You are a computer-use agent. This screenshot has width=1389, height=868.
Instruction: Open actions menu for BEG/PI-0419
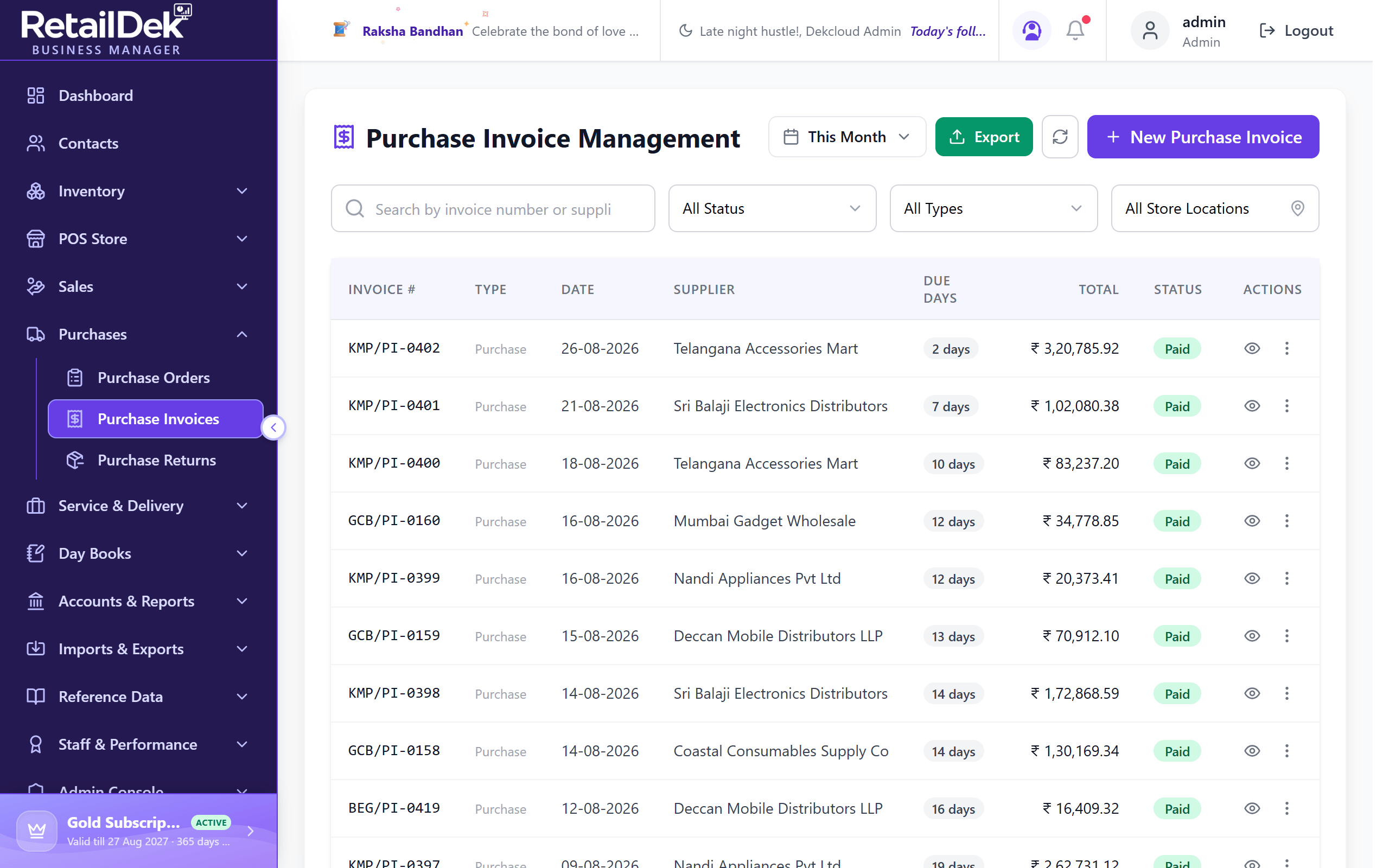click(1287, 808)
